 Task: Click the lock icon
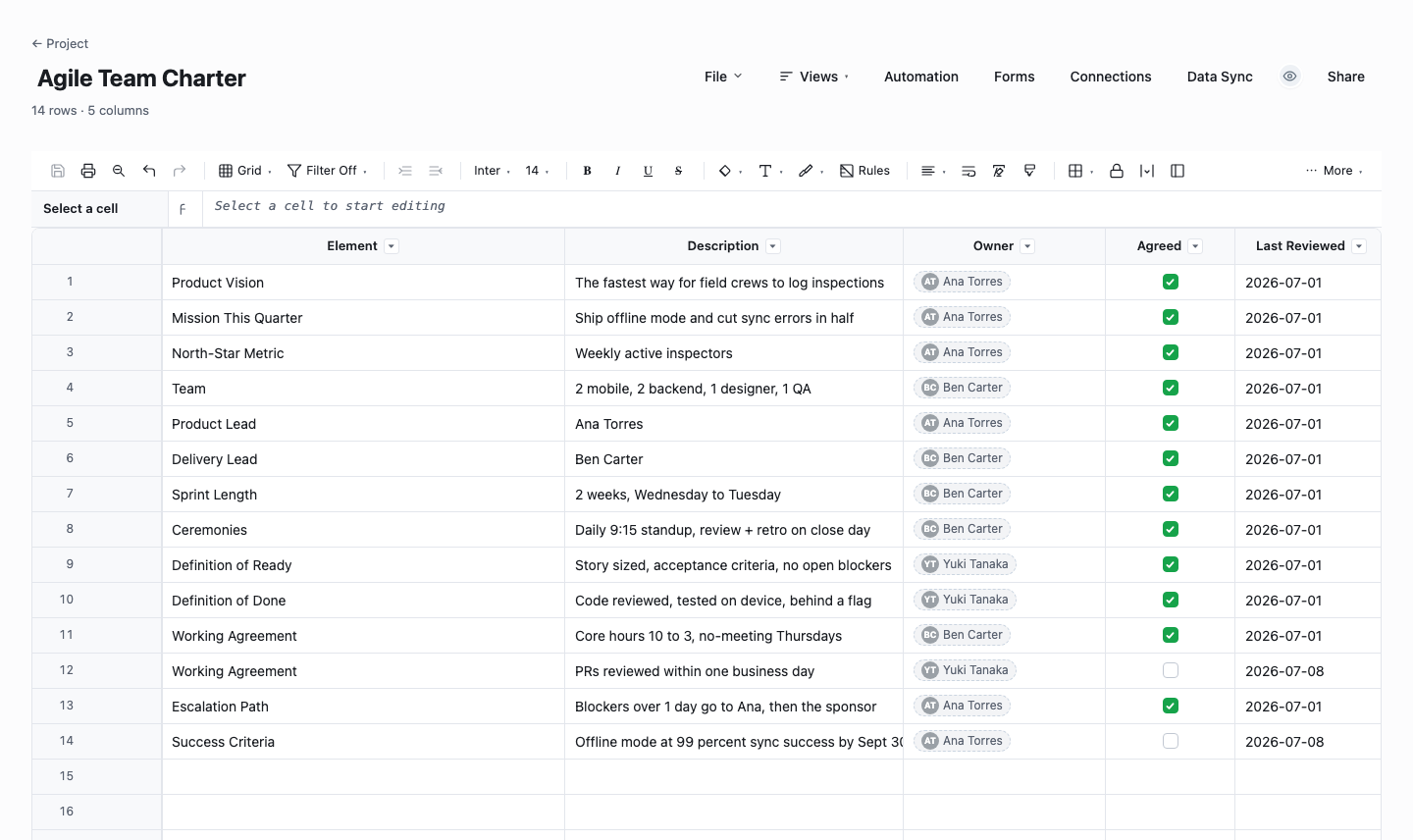tap(1117, 171)
